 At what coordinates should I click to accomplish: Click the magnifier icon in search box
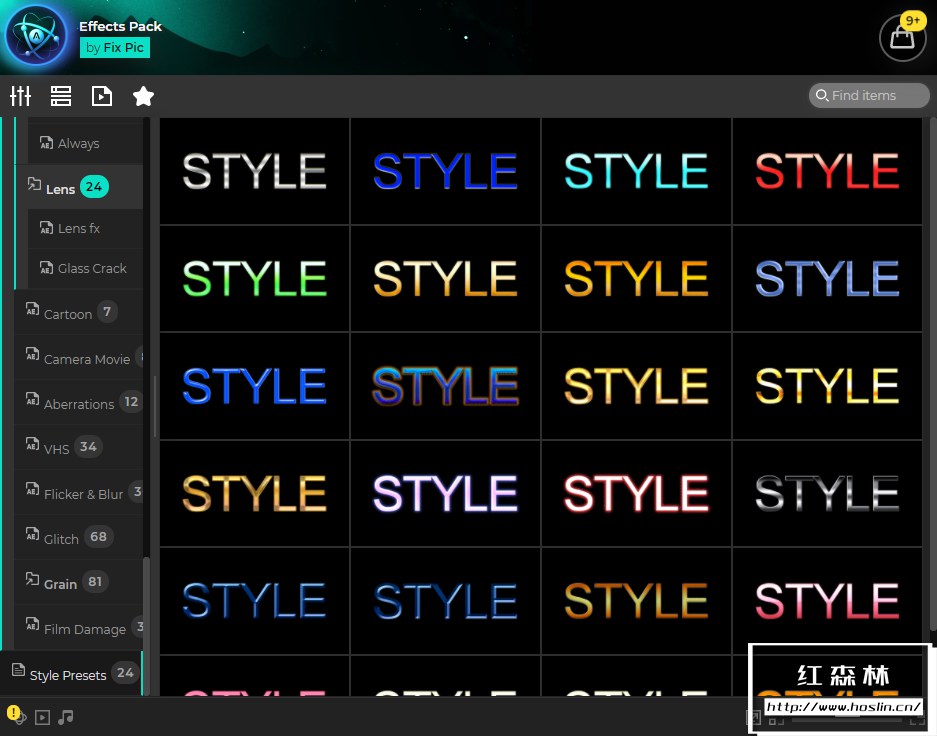coord(822,95)
